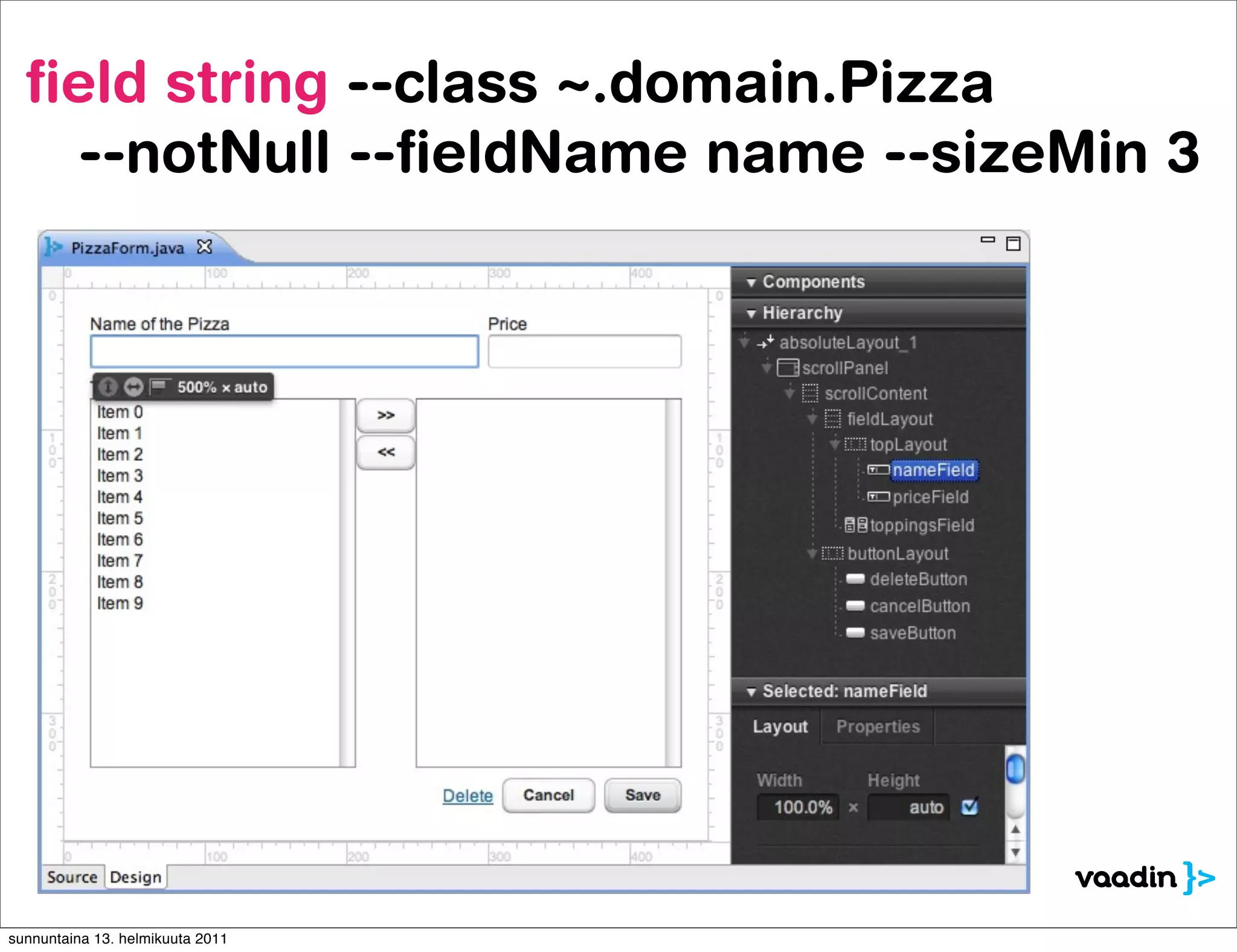Click the cancelButton button icon
This screenshot has width=1237, height=952.
[855, 605]
